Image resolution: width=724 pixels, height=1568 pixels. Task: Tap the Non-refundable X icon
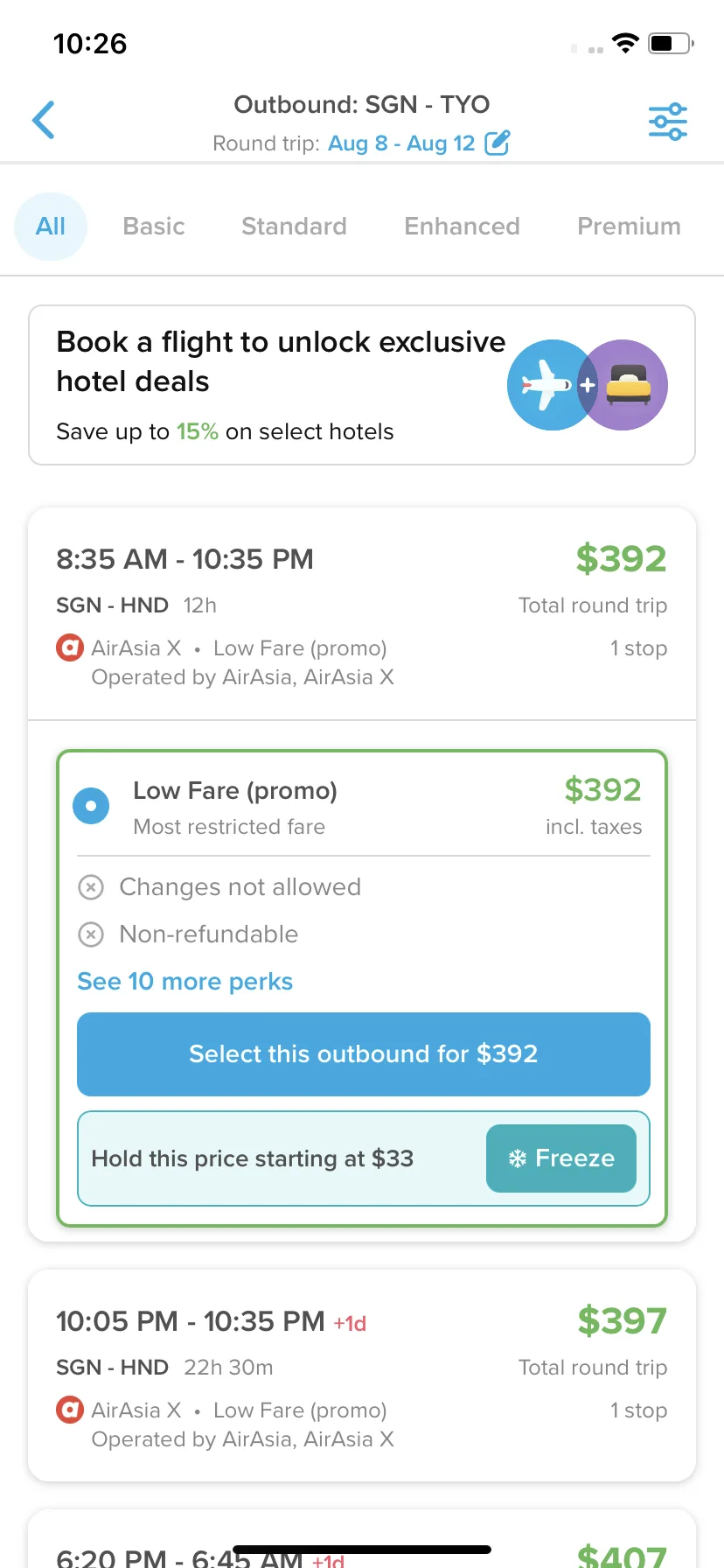coord(91,934)
